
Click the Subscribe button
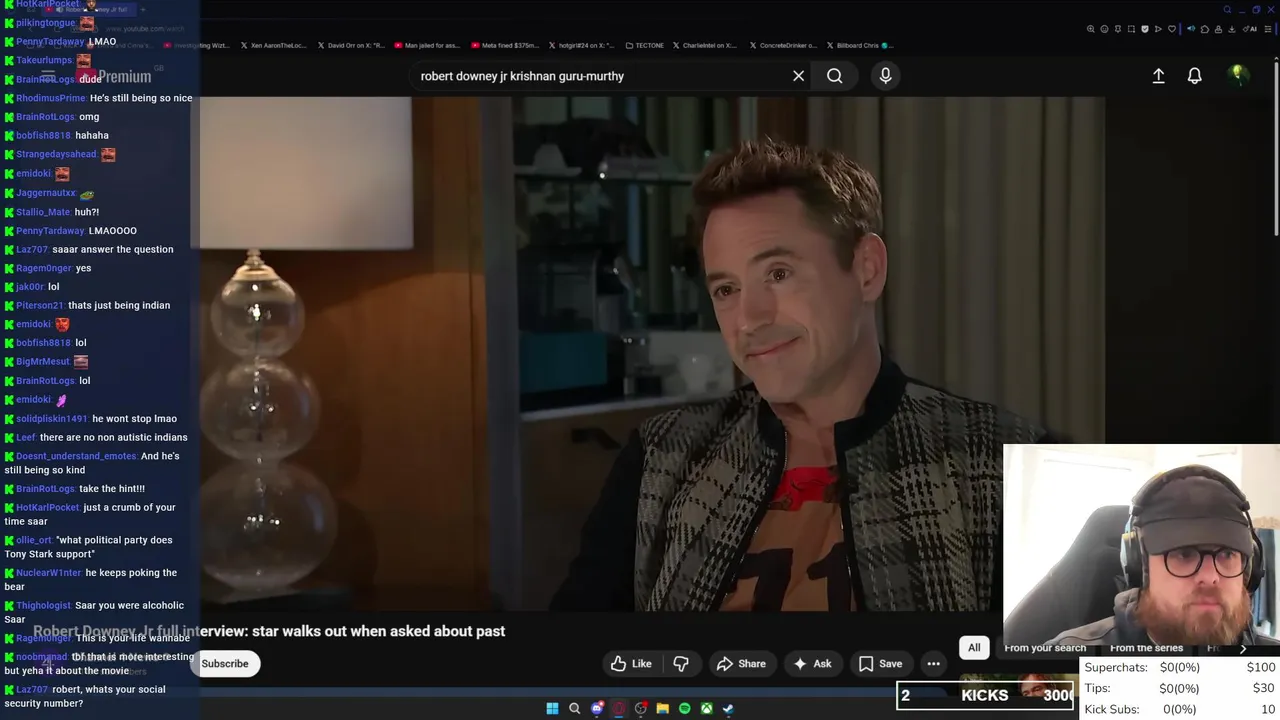(x=225, y=664)
